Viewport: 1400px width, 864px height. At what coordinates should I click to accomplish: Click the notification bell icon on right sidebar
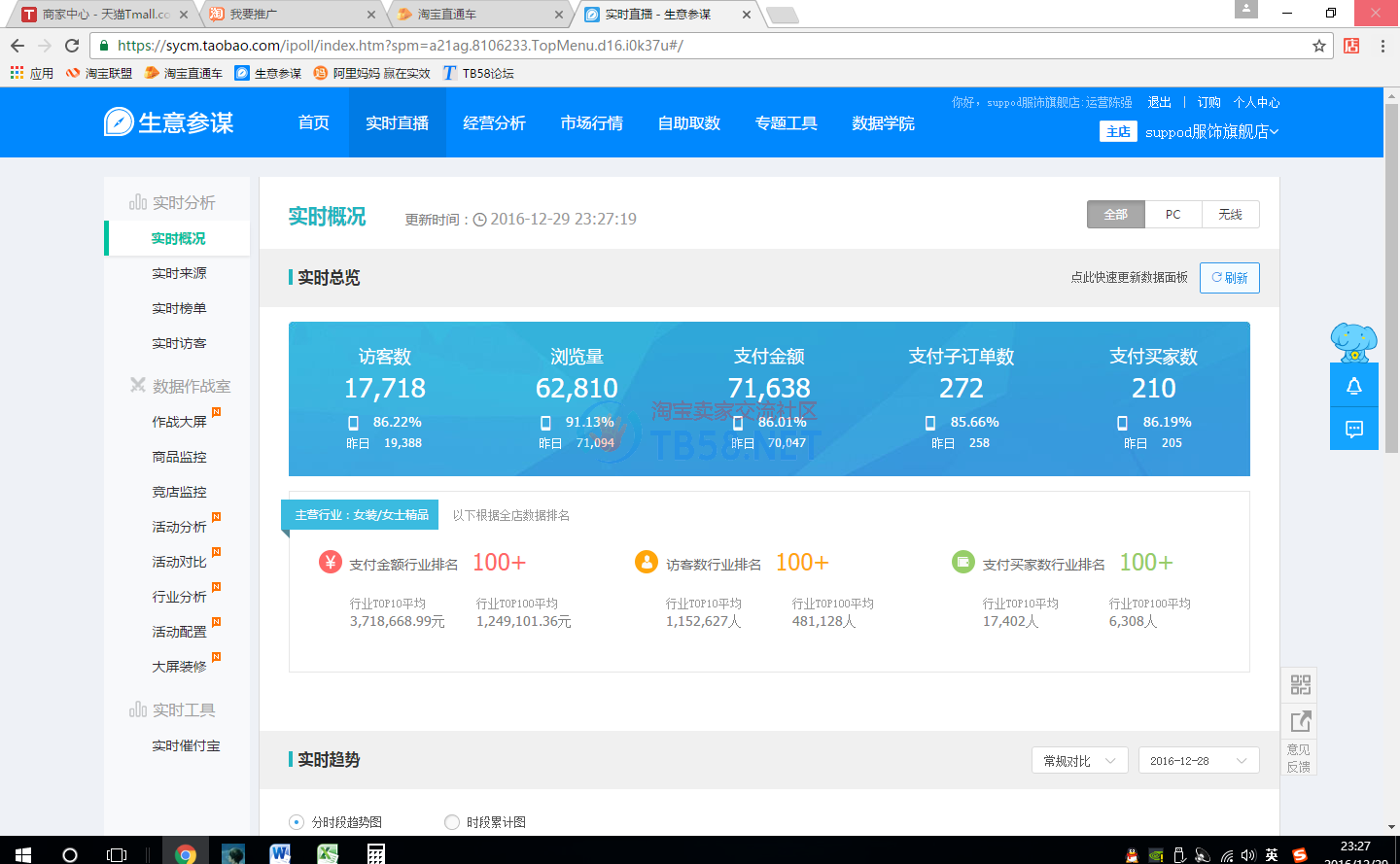point(1353,386)
